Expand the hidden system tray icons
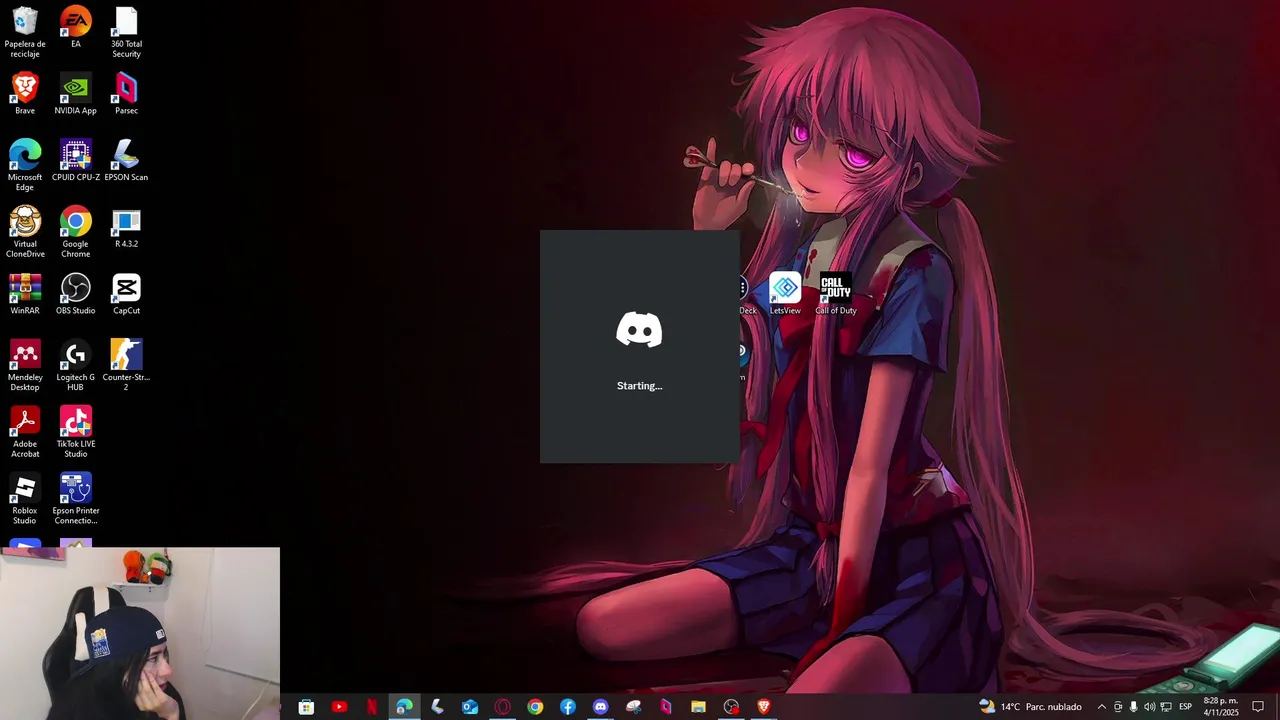The height and width of the screenshot is (720, 1280). click(1102, 707)
